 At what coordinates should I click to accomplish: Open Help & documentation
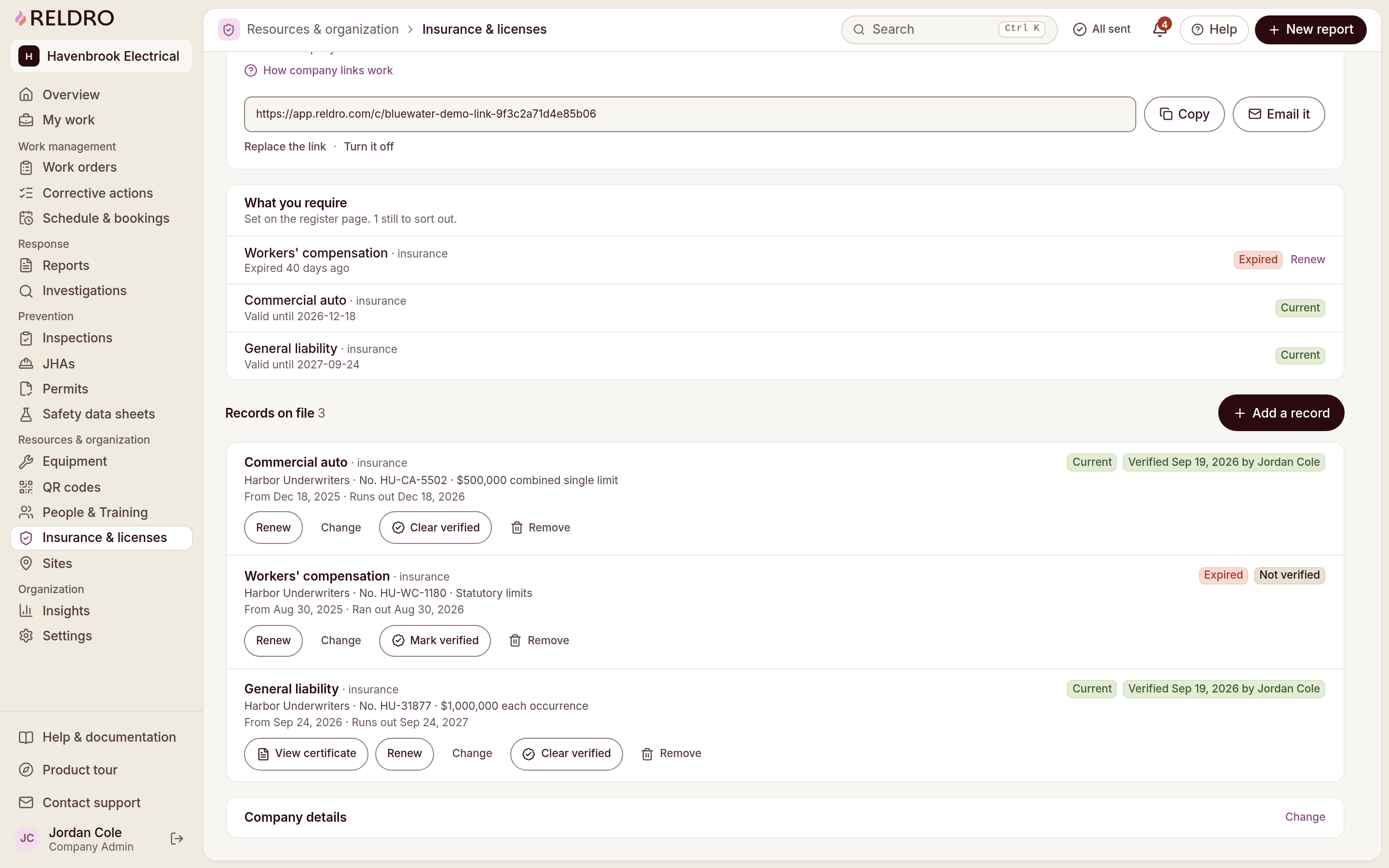coord(101,737)
